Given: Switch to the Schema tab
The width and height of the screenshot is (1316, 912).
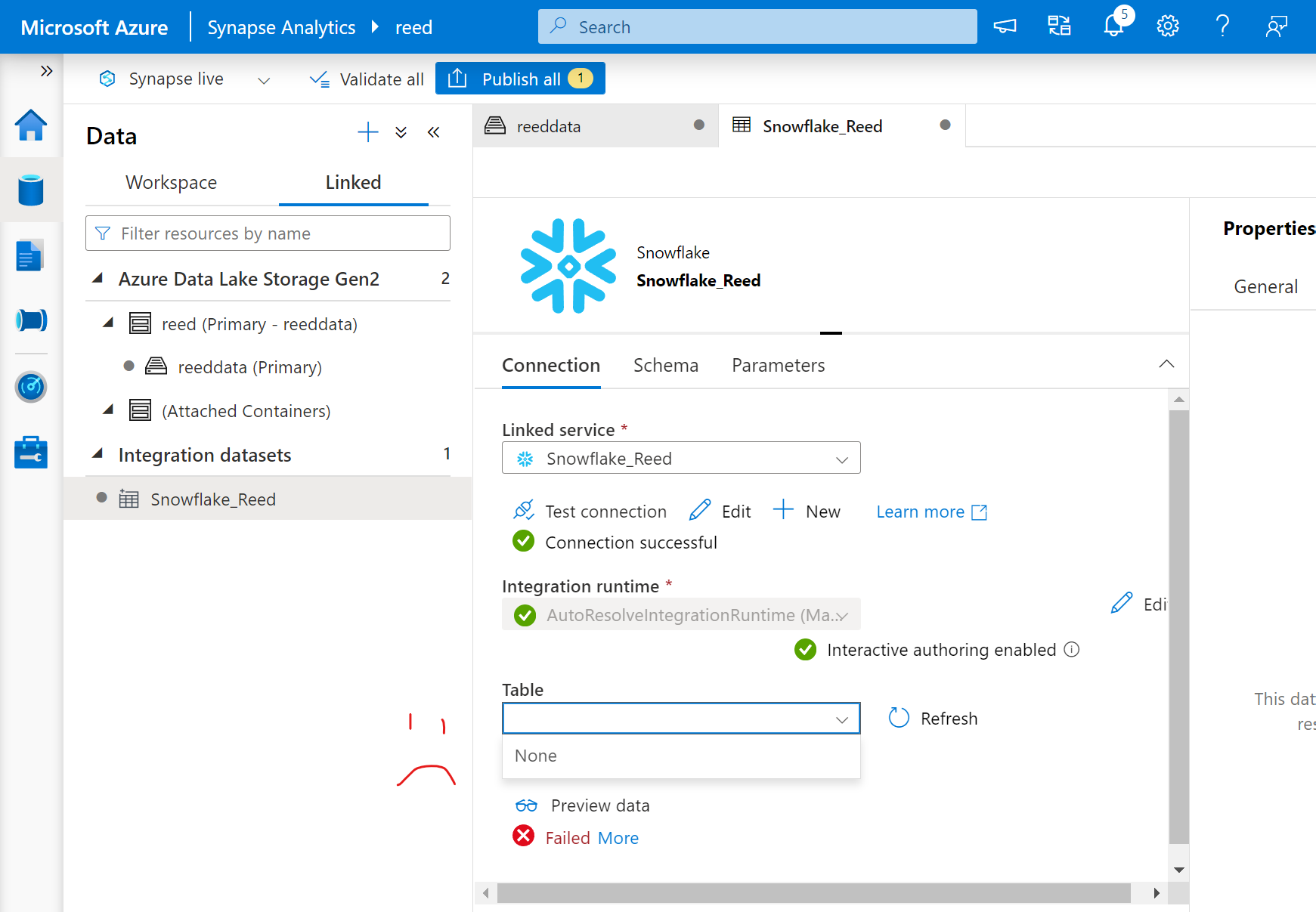Looking at the screenshot, I should click(665, 365).
